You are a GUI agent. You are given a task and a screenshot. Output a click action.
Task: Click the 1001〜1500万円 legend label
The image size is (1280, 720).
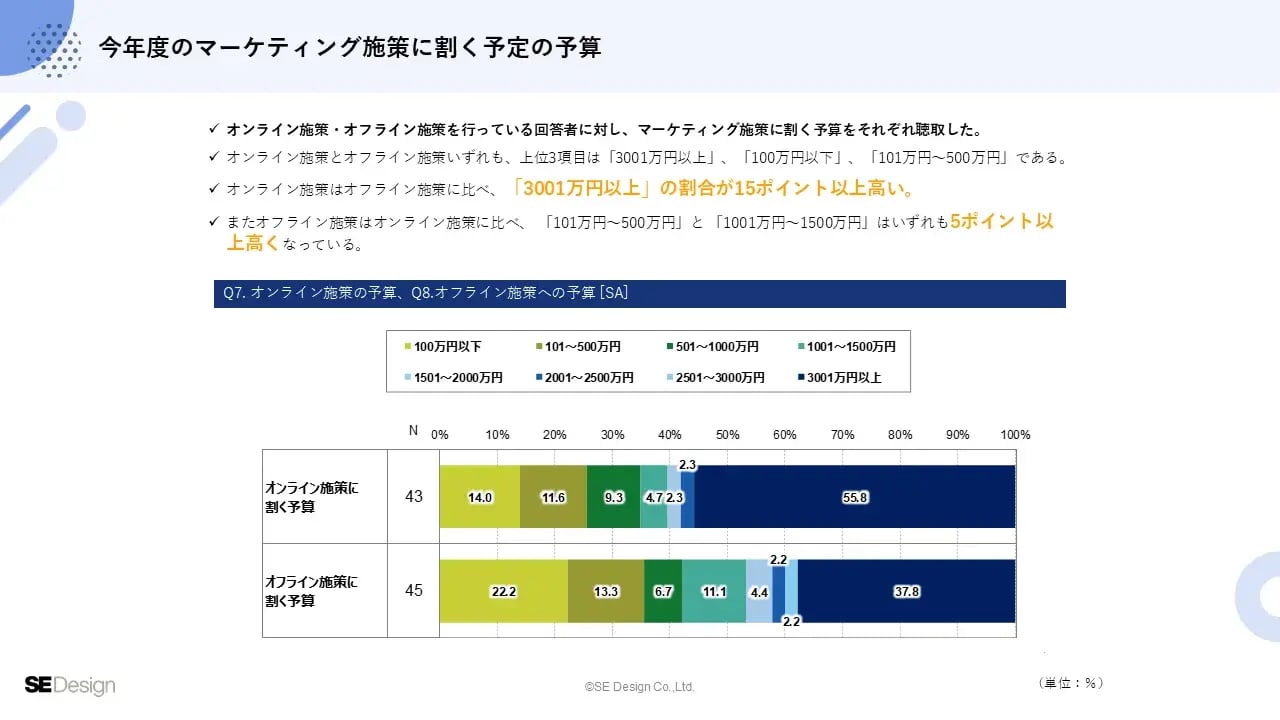852,347
